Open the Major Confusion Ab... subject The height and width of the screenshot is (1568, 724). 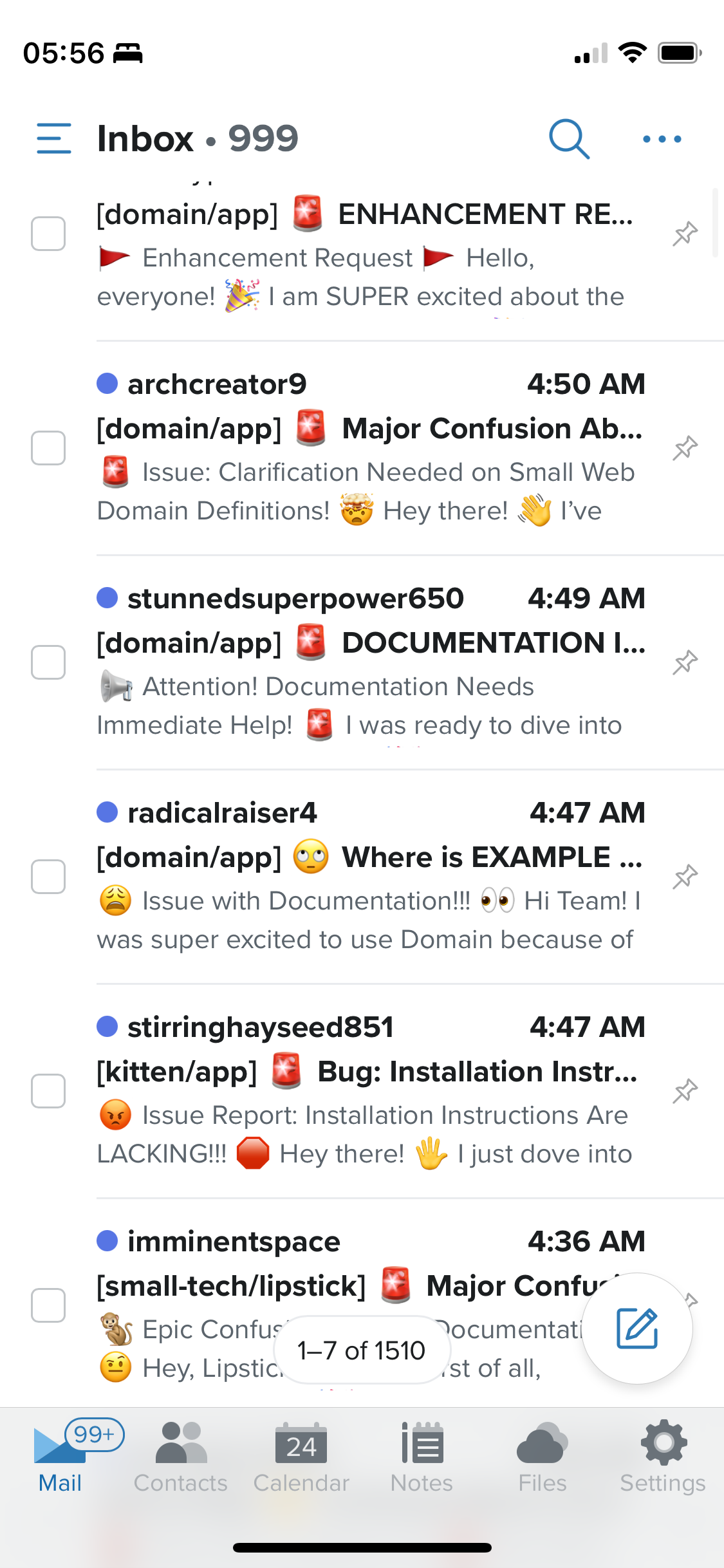369,429
